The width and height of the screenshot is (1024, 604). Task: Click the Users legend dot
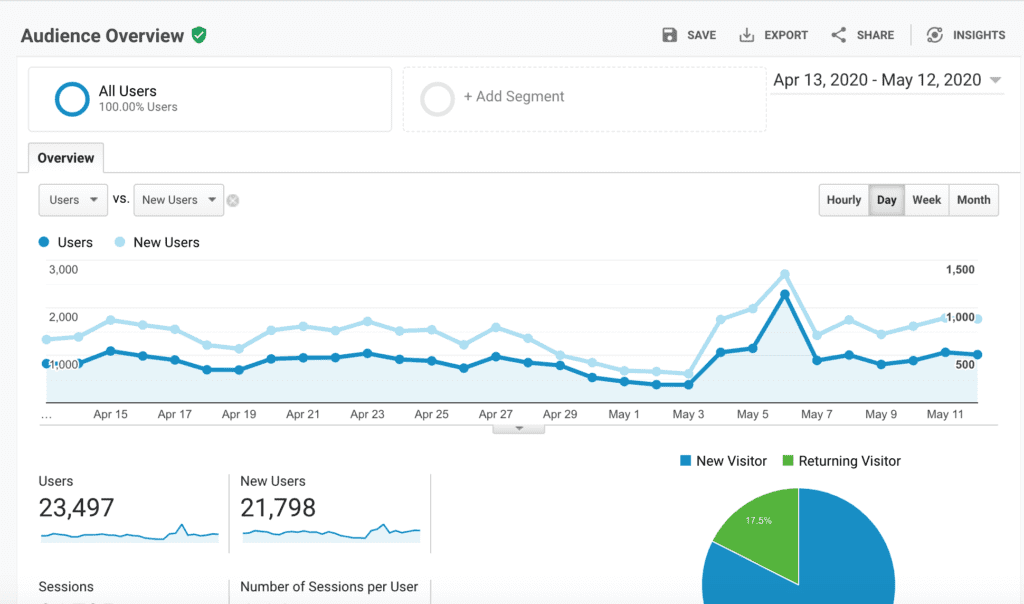[x=44, y=242]
